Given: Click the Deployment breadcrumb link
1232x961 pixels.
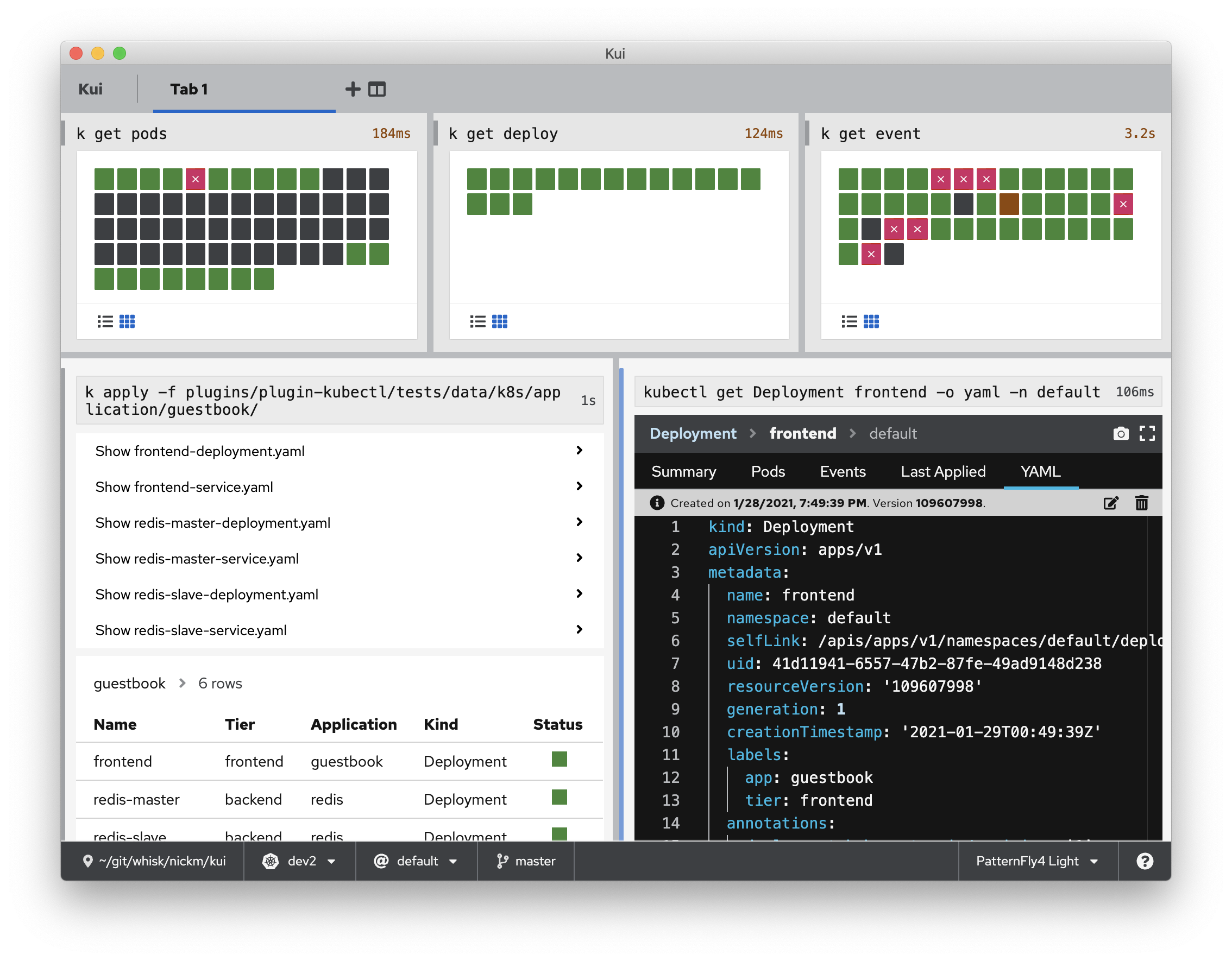Looking at the screenshot, I should pyautogui.click(x=693, y=433).
